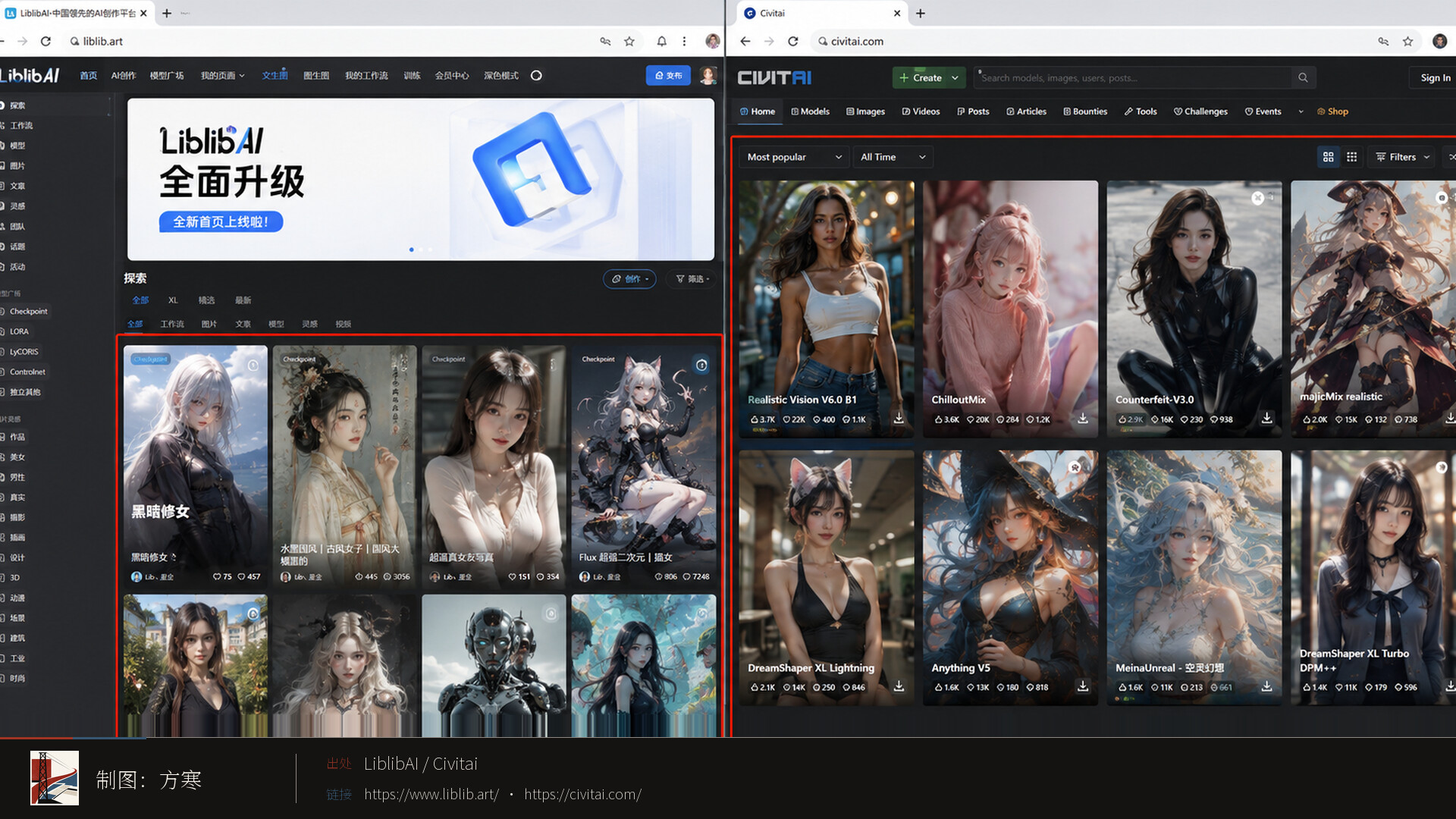Screen dimensions: 1456x819
Task: Reload the liblib.art page
Action: click(x=45, y=42)
